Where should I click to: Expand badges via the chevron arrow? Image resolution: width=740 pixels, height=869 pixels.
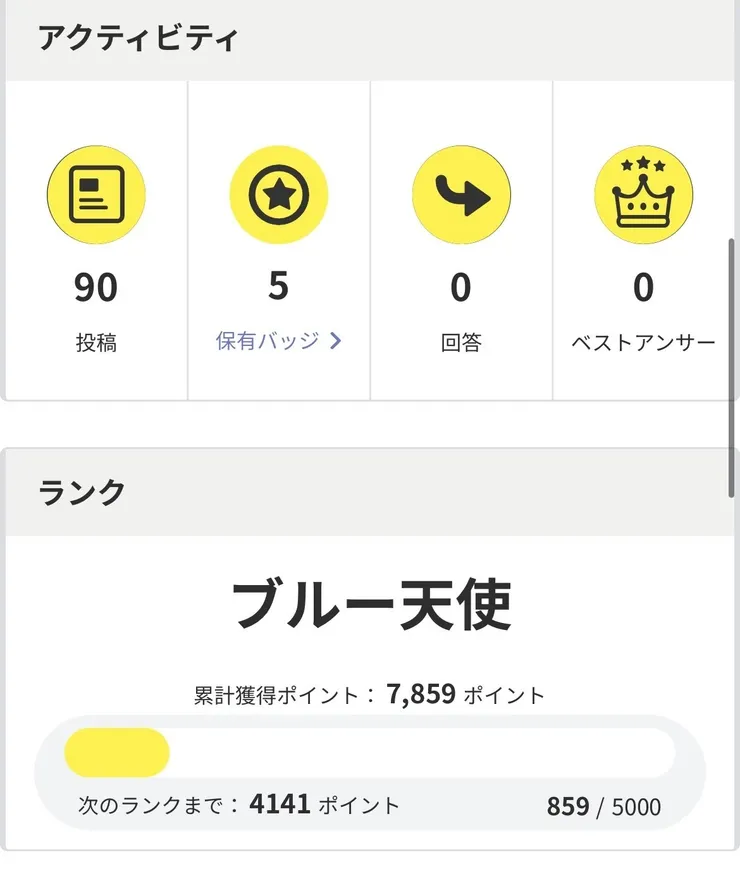click(335, 340)
